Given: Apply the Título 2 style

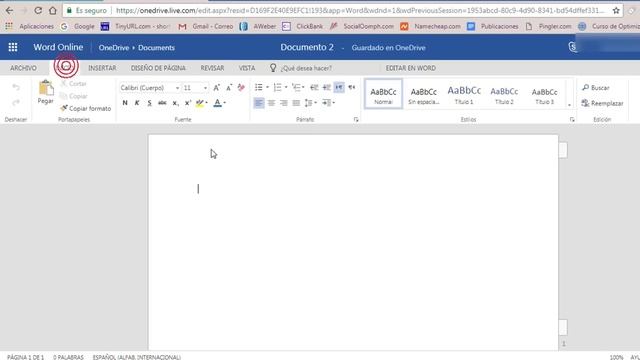Looking at the screenshot, I should 504,94.
